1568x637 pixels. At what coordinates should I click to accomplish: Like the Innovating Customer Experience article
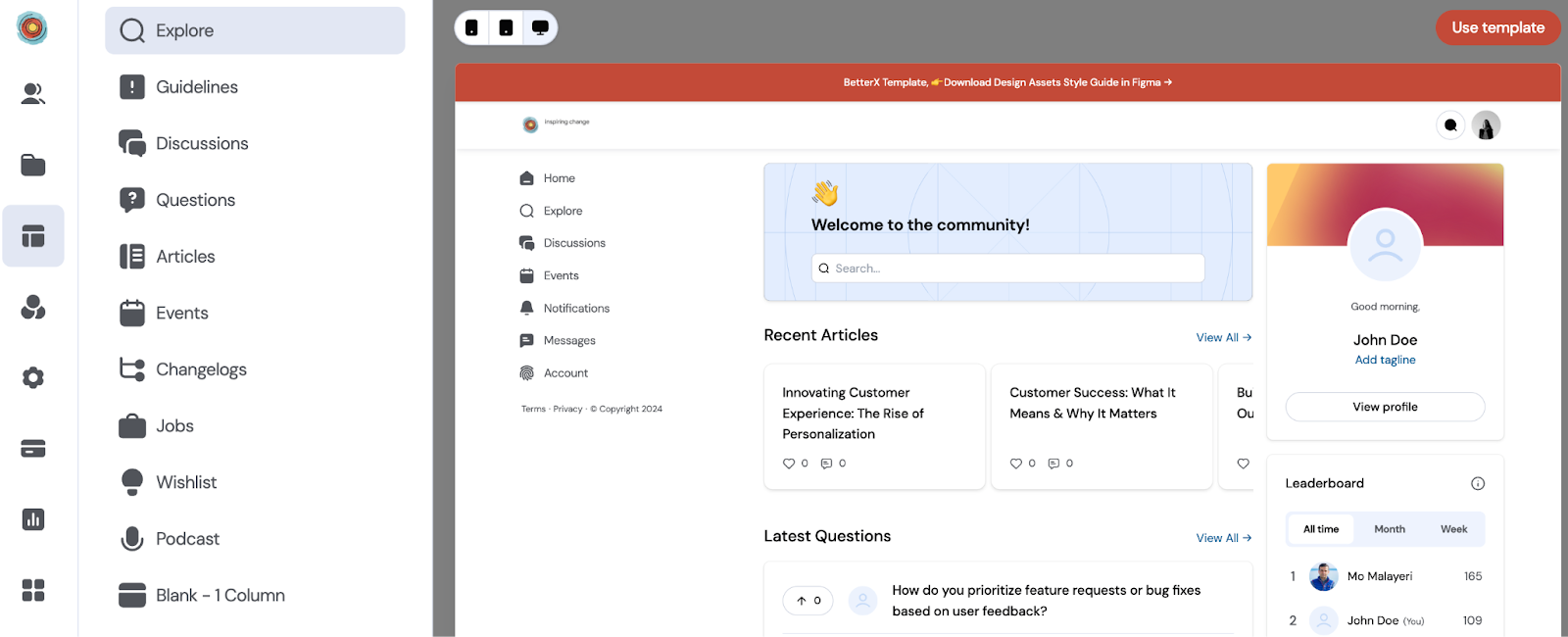[789, 464]
